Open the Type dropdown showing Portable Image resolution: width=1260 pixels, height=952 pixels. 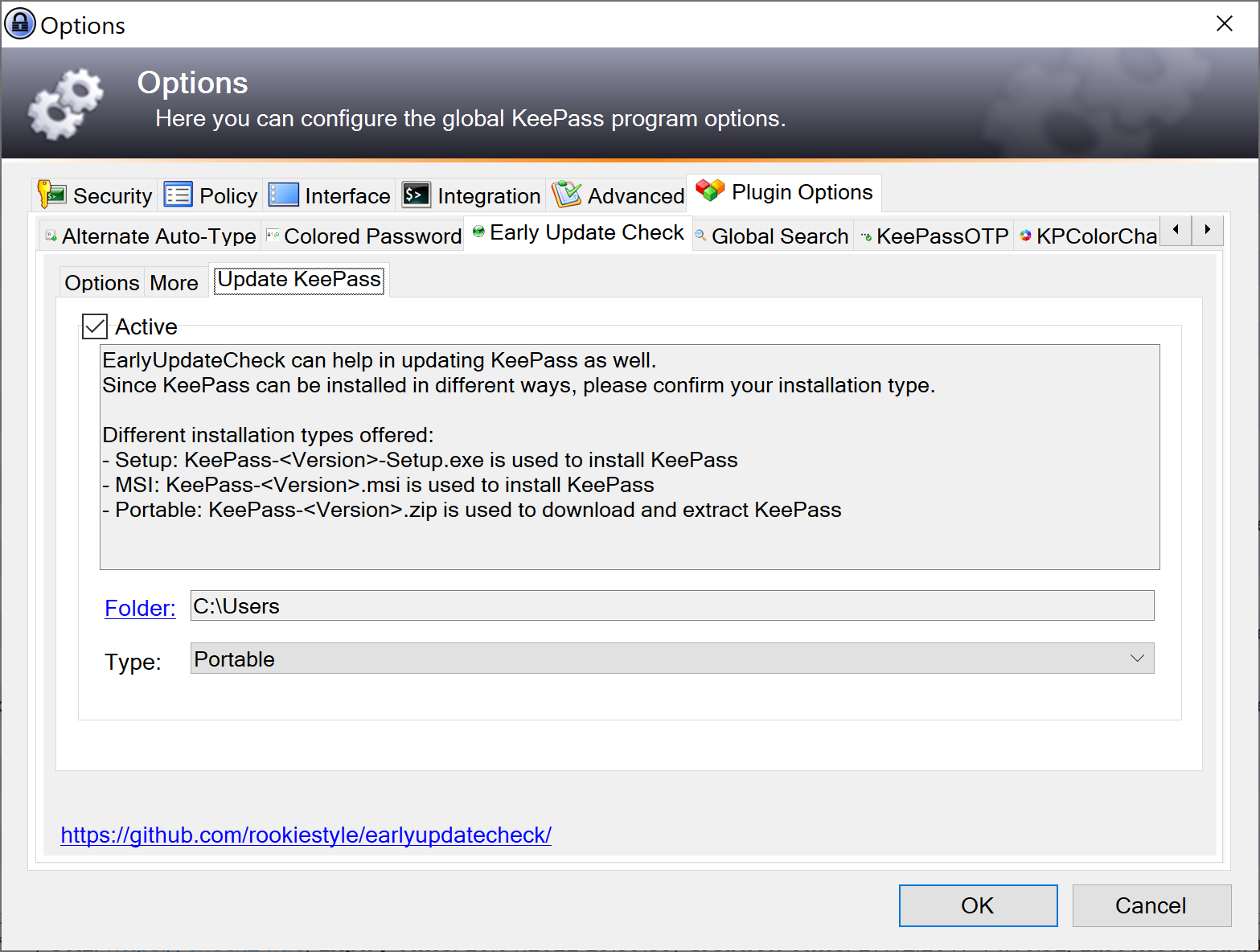pos(672,659)
